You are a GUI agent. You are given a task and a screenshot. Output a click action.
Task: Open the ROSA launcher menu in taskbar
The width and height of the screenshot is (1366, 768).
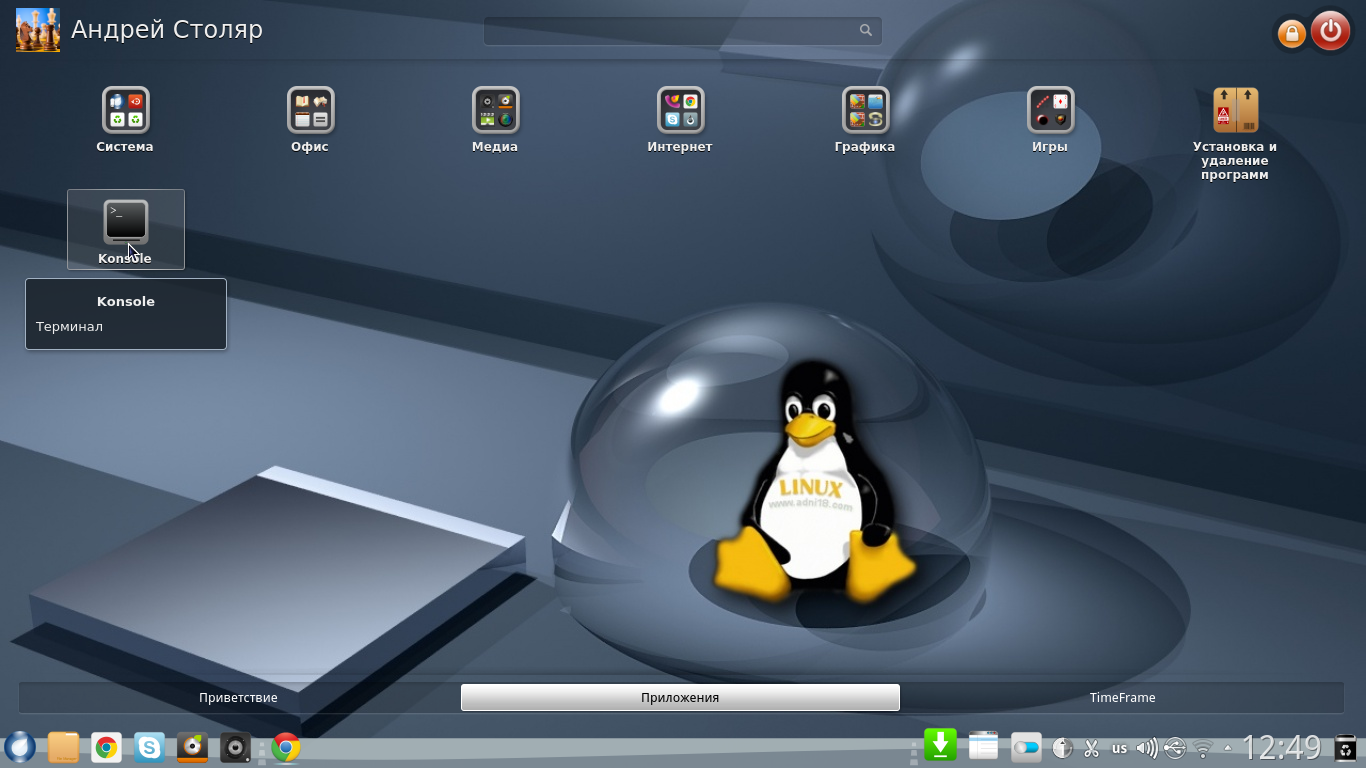coord(20,747)
